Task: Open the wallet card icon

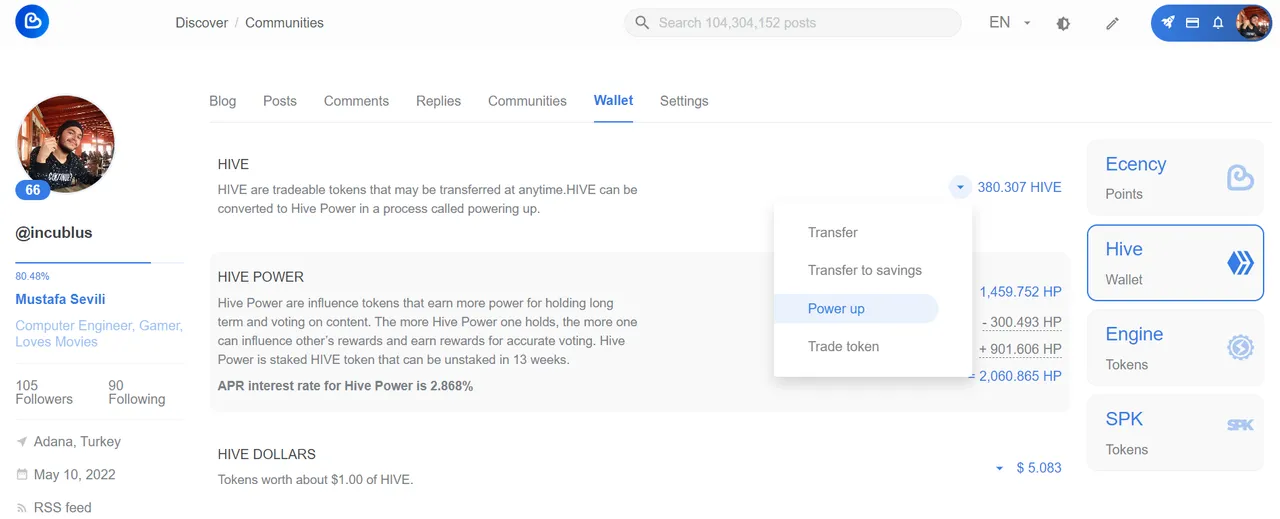Action: 1192,22
